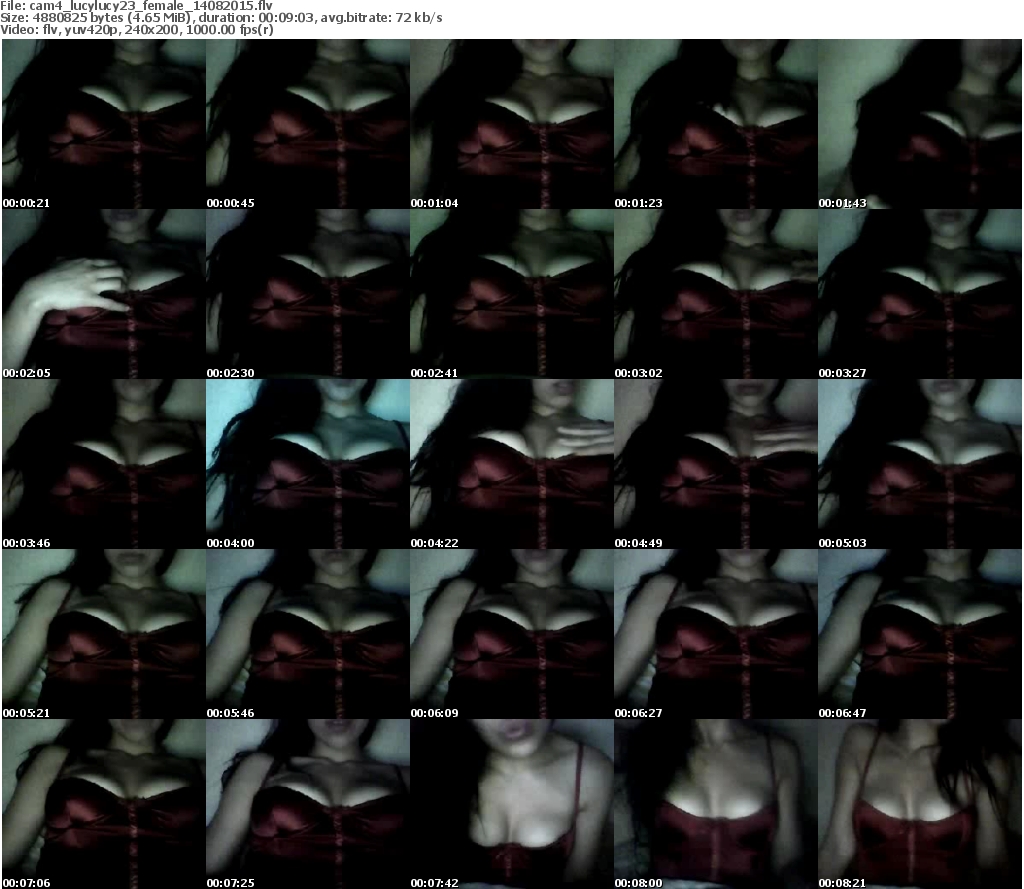The width and height of the screenshot is (1024, 889).
Task: Select the thumbnail stamped 00:01:23
Action: point(716,124)
